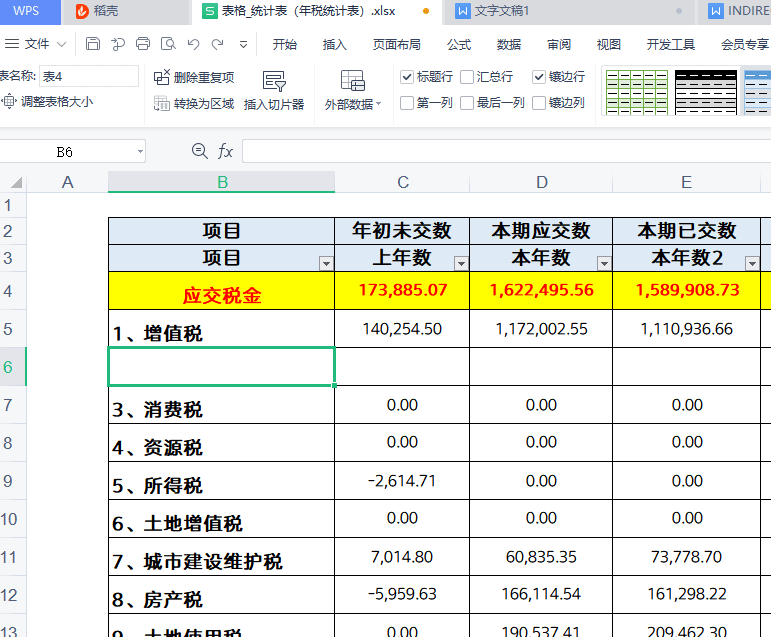Click the fx insert function icon
The image size is (771, 637).
click(x=226, y=151)
